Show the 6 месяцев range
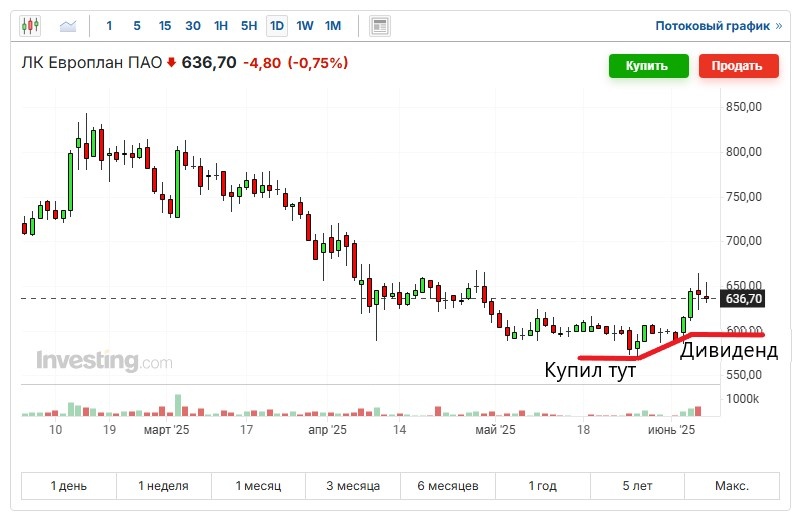802x520 pixels. [448, 486]
